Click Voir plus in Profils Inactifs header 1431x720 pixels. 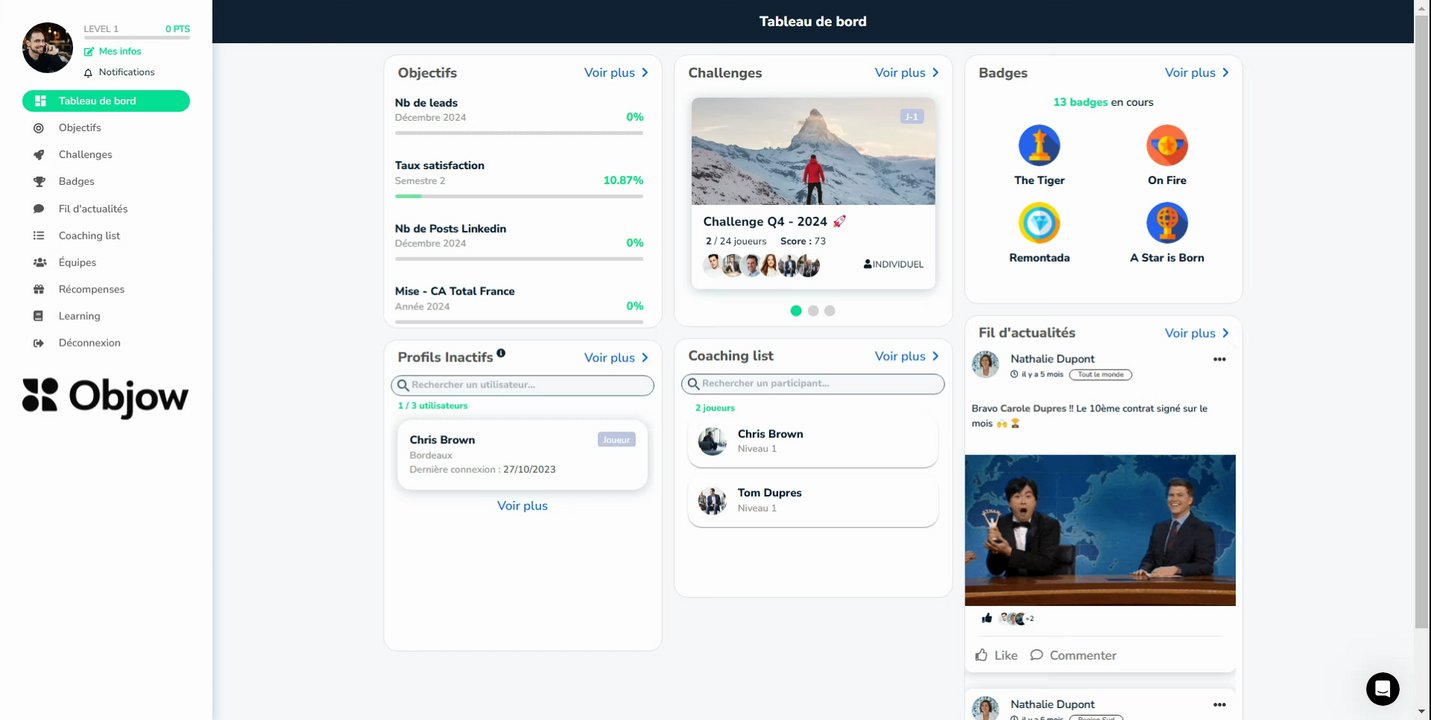[616, 358]
